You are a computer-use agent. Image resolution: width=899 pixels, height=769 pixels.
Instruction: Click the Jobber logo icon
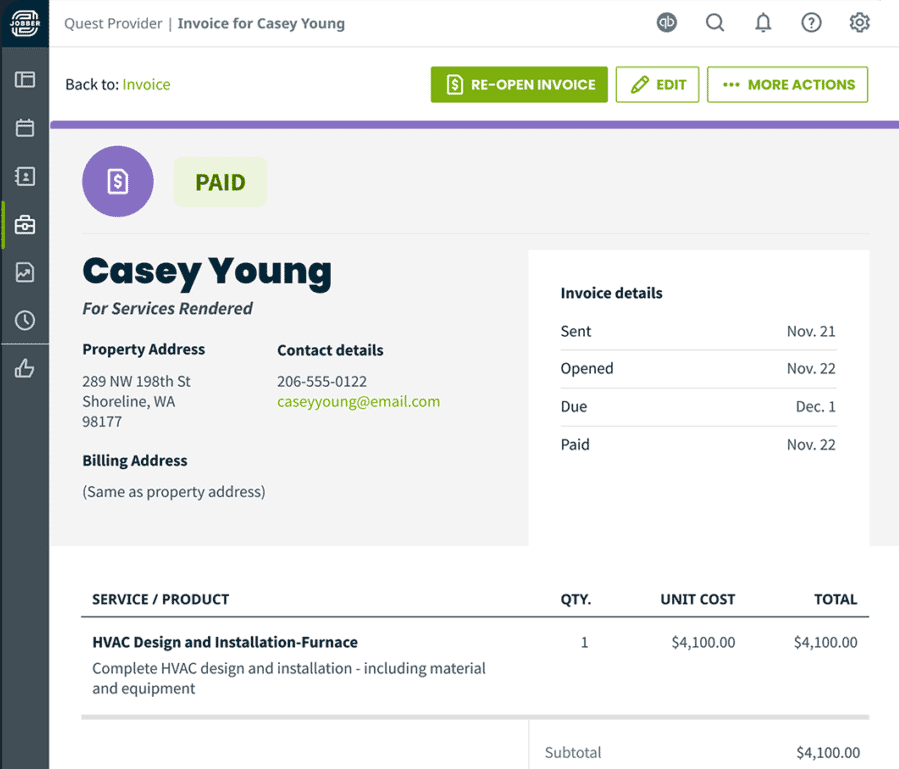25,23
